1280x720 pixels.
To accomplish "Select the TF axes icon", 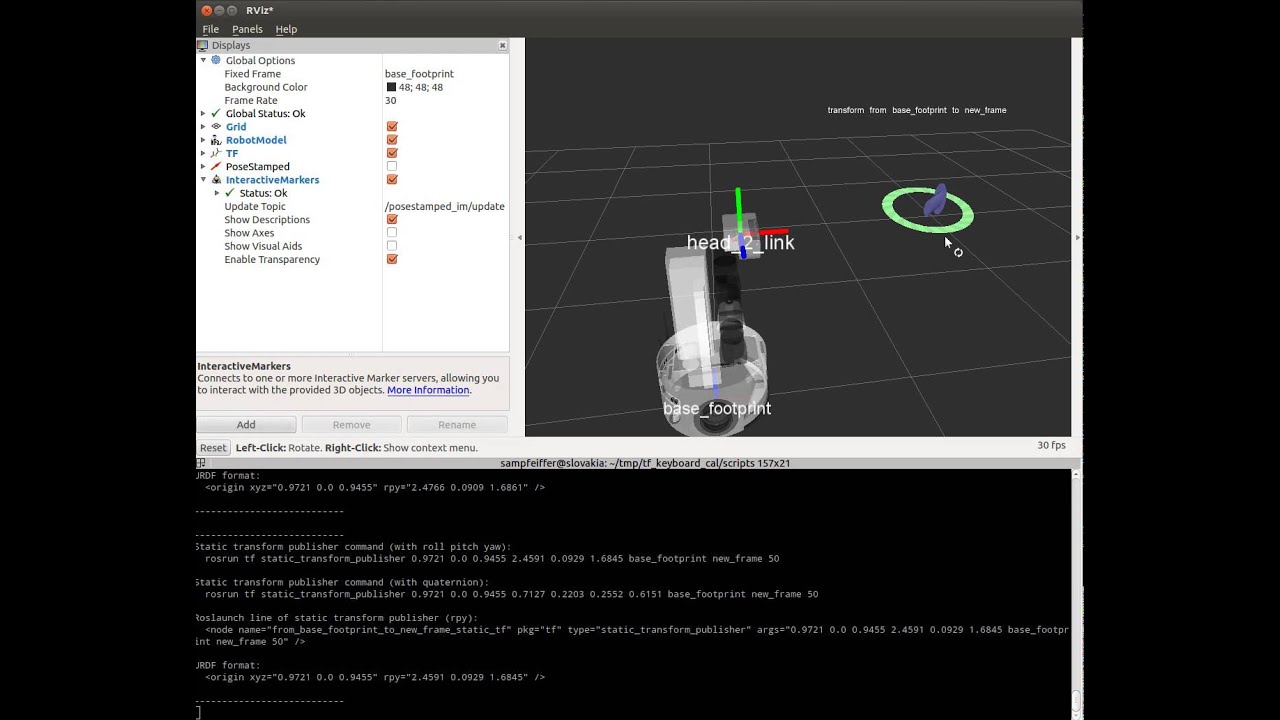I will coord(216,153).
